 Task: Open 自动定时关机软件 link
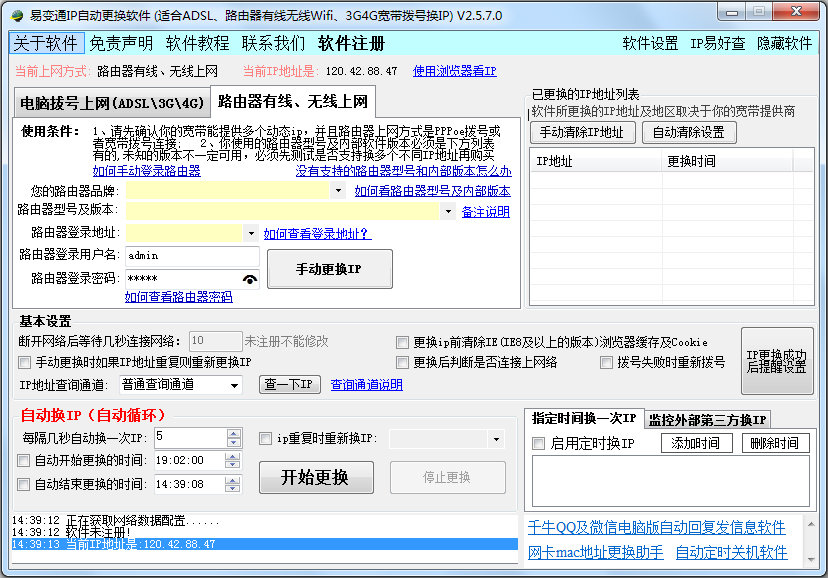(731, 553)
